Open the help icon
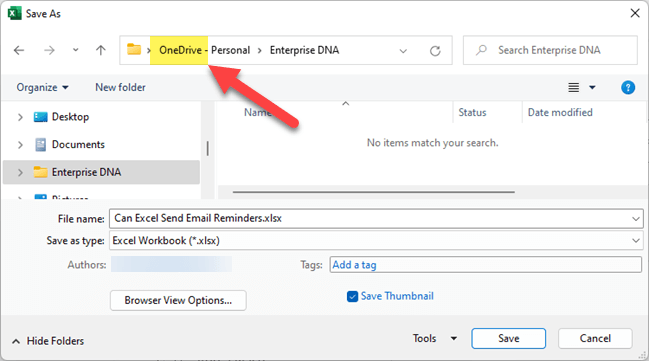Viewport: 649px width, 361px height. 628,87
